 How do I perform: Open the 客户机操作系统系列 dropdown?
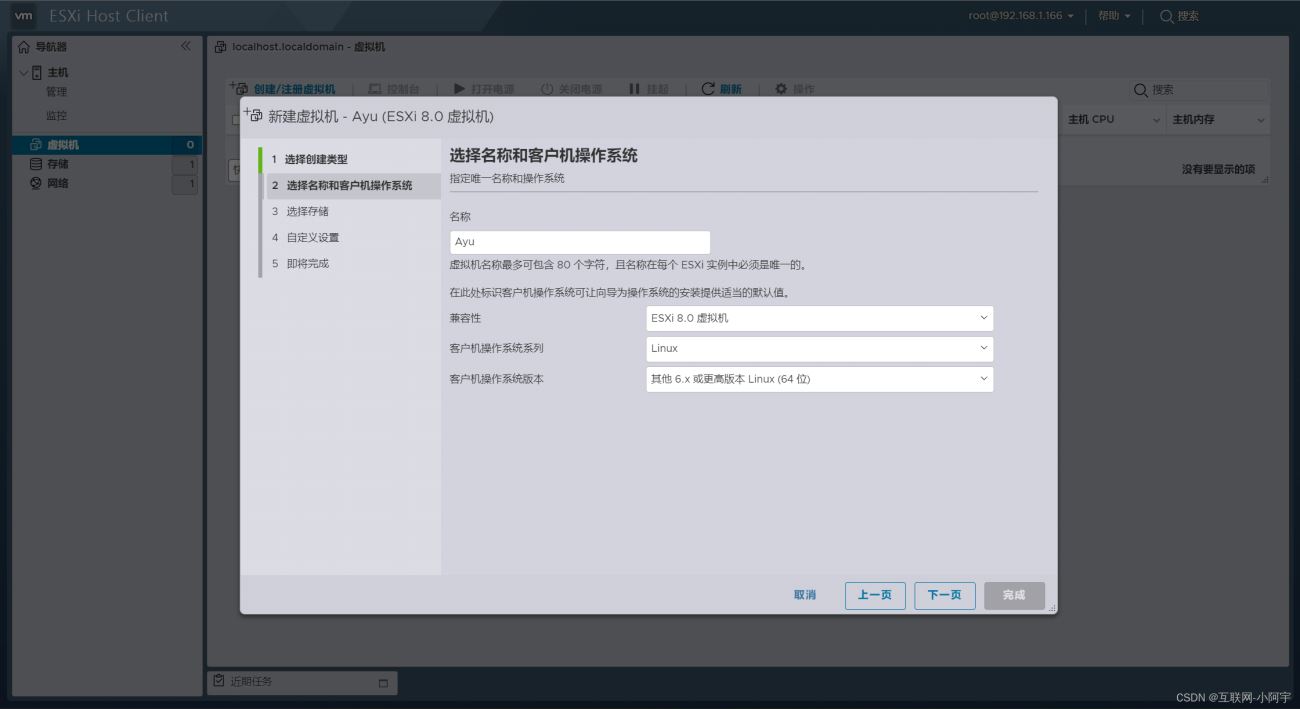point(819,348)
